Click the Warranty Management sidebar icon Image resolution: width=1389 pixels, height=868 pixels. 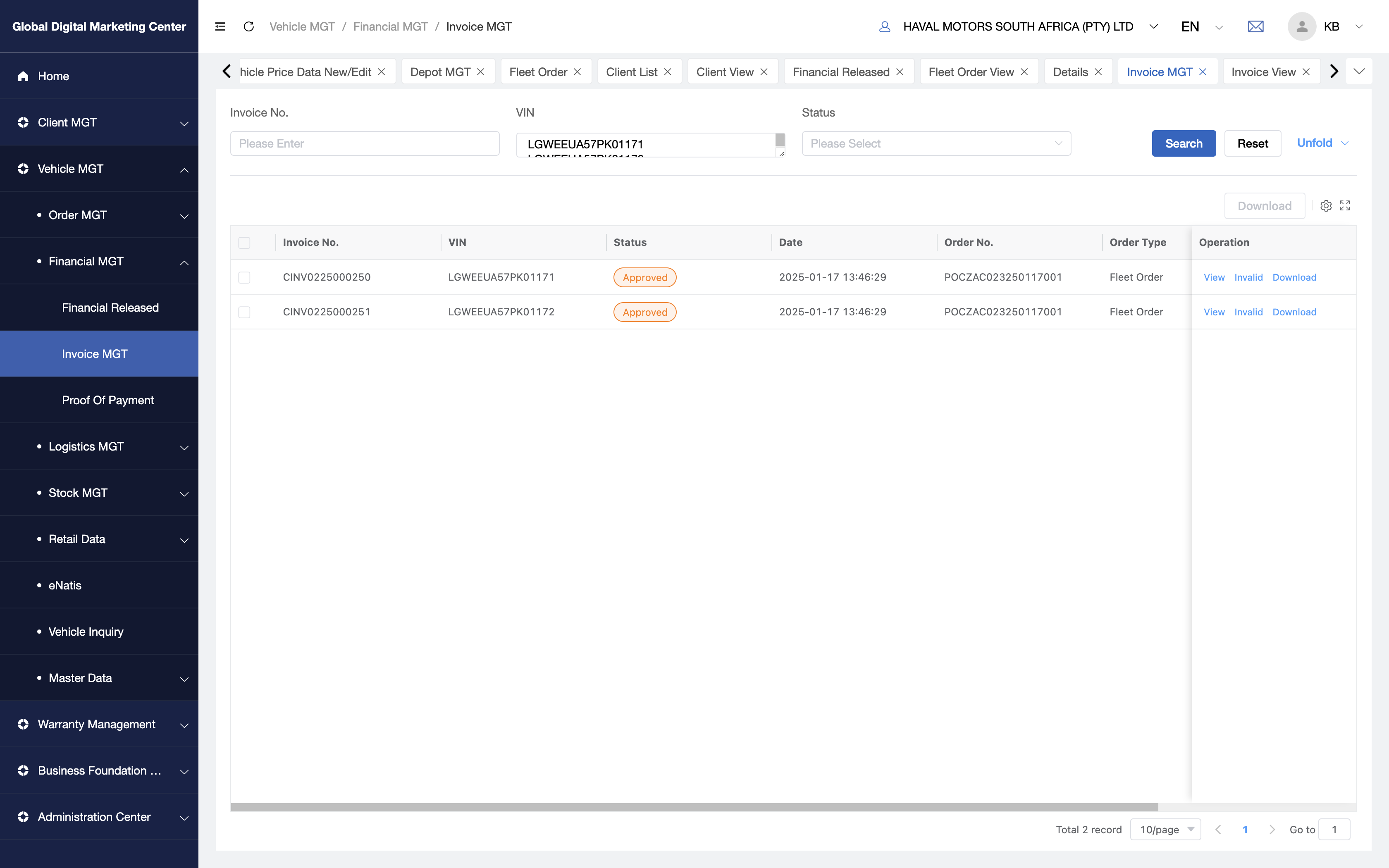click(23, 725)
